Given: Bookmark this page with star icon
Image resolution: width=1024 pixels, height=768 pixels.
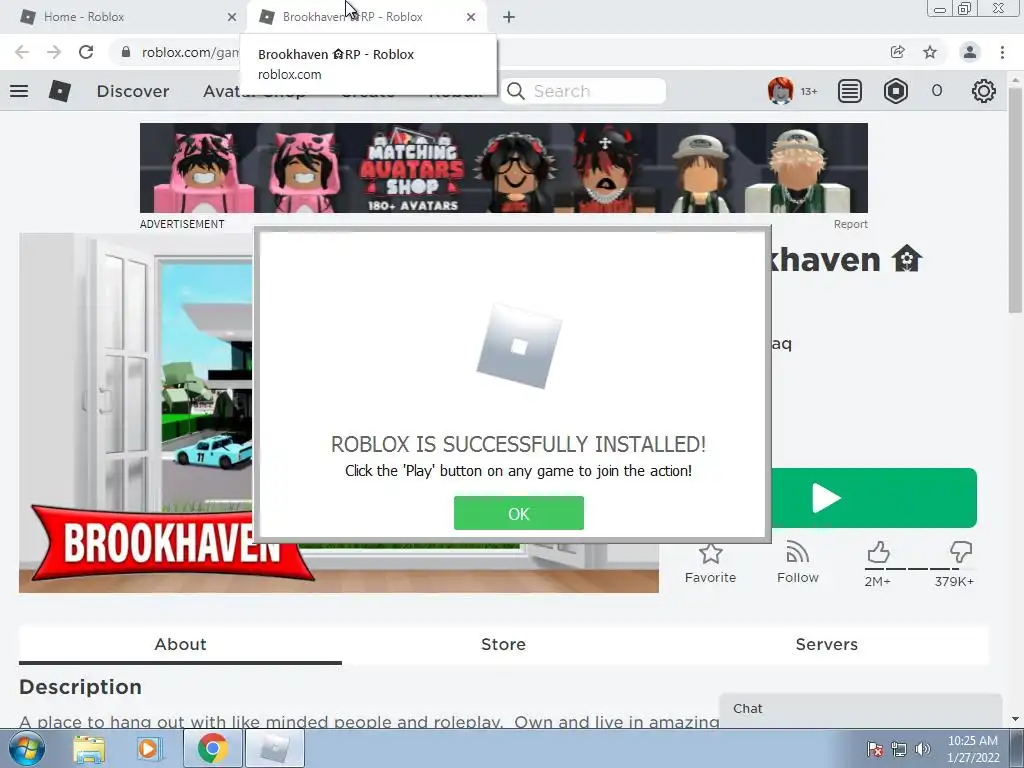Looking at the screenshot, I should click(930, 52).
